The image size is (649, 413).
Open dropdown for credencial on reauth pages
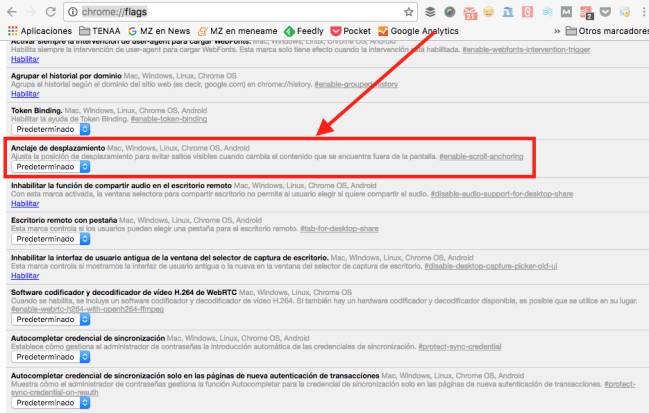[50, 403]
